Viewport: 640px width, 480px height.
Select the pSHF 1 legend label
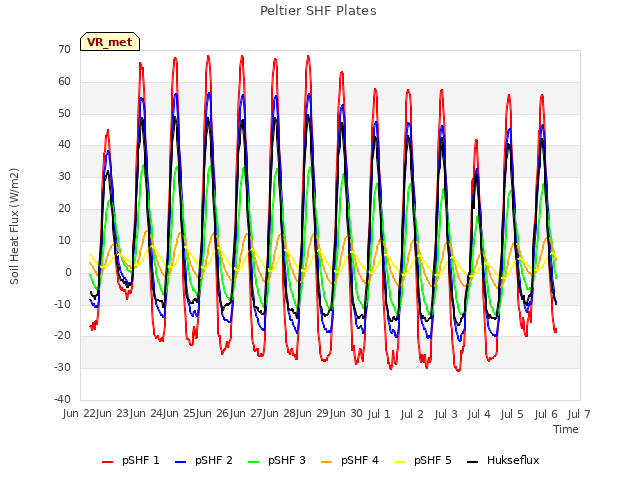coord(141,460)
